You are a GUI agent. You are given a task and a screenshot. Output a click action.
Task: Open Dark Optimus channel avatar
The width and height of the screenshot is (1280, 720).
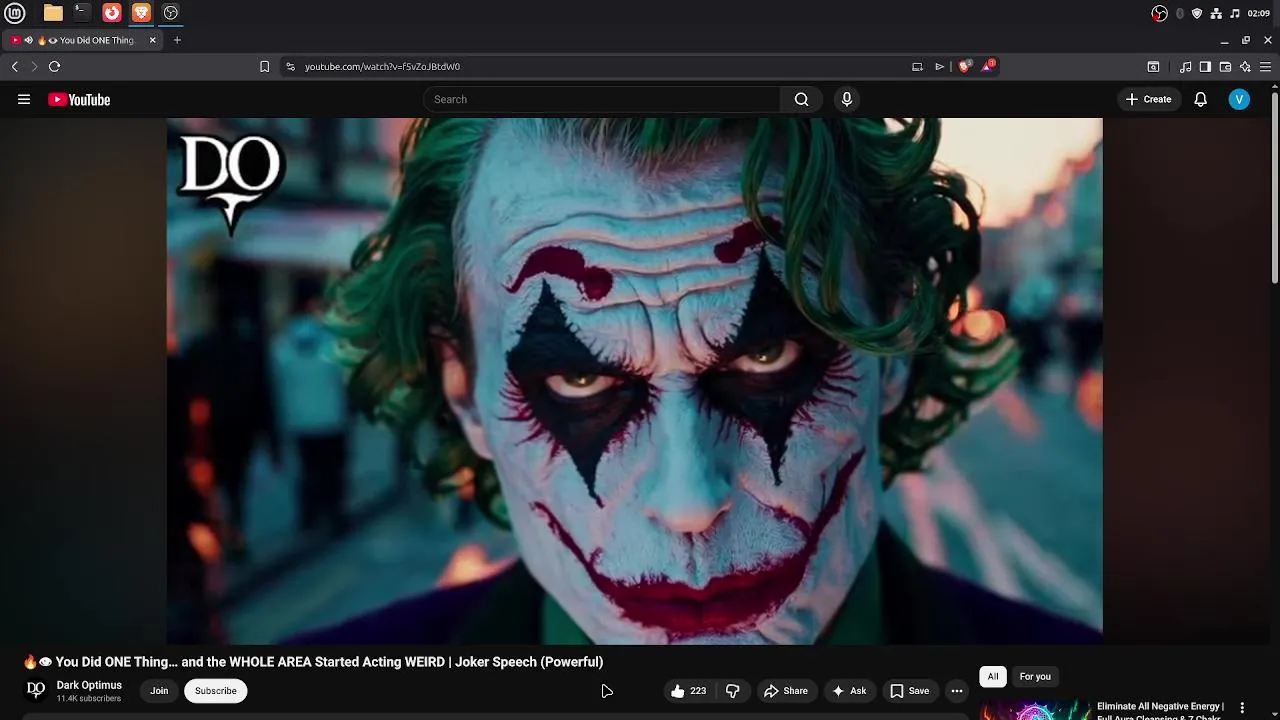[36, 690]
